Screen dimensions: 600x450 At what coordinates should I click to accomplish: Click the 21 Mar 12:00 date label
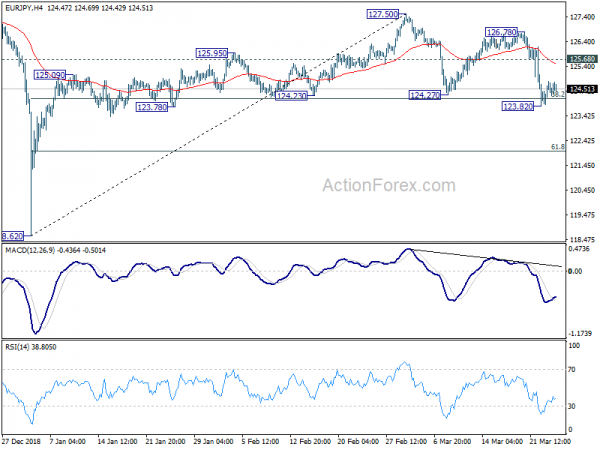tap(550, 441)
